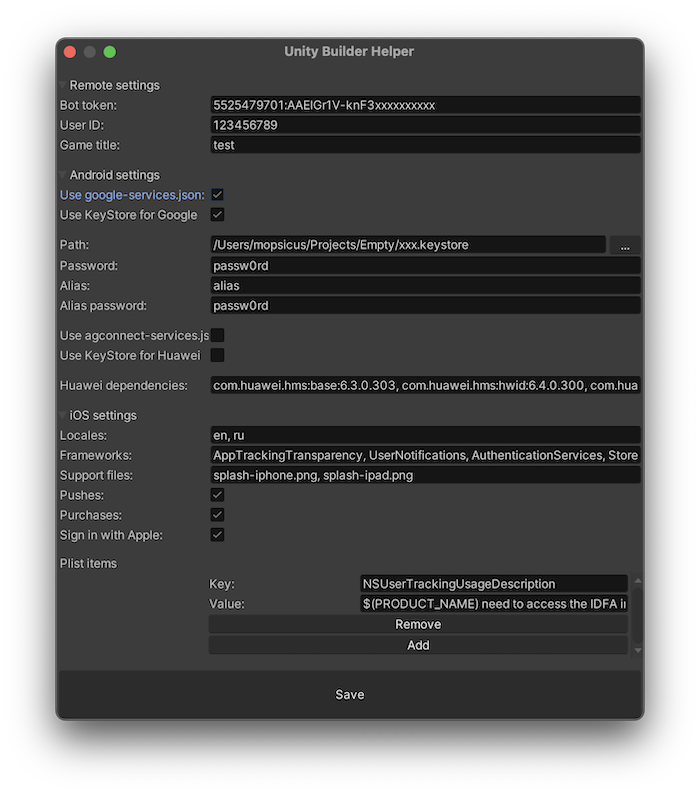Click the Alias password field
The height and width of the screenshot is (794, 700).
[425, 305]
